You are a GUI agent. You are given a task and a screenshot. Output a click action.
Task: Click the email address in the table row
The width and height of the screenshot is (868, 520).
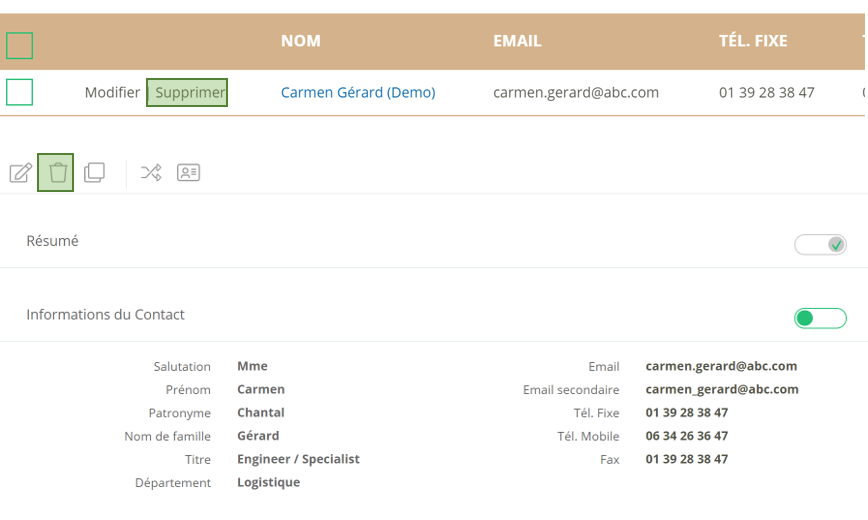[576, 92]
